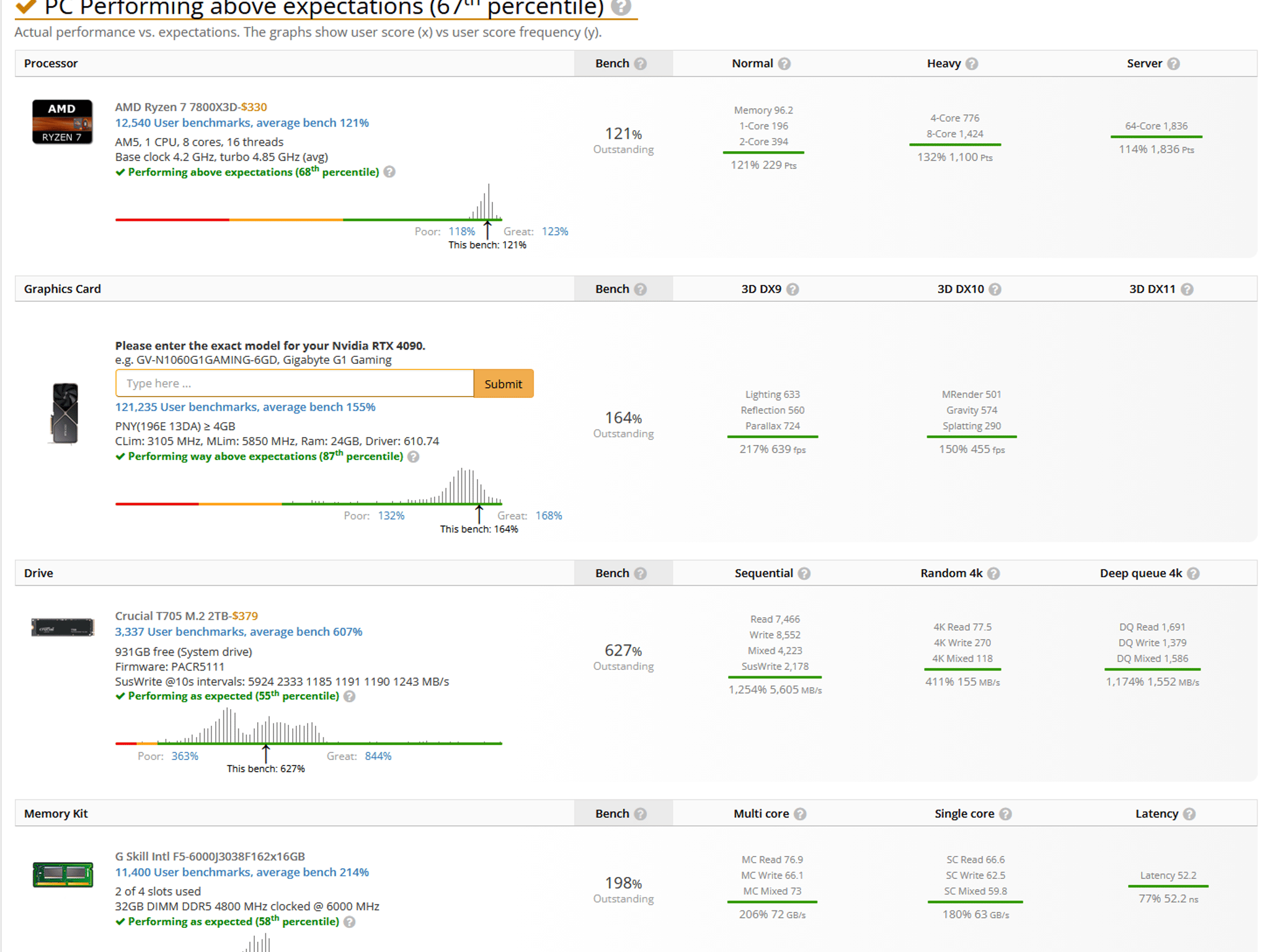Click the help icon beside Deep queue 4k

1193,573
